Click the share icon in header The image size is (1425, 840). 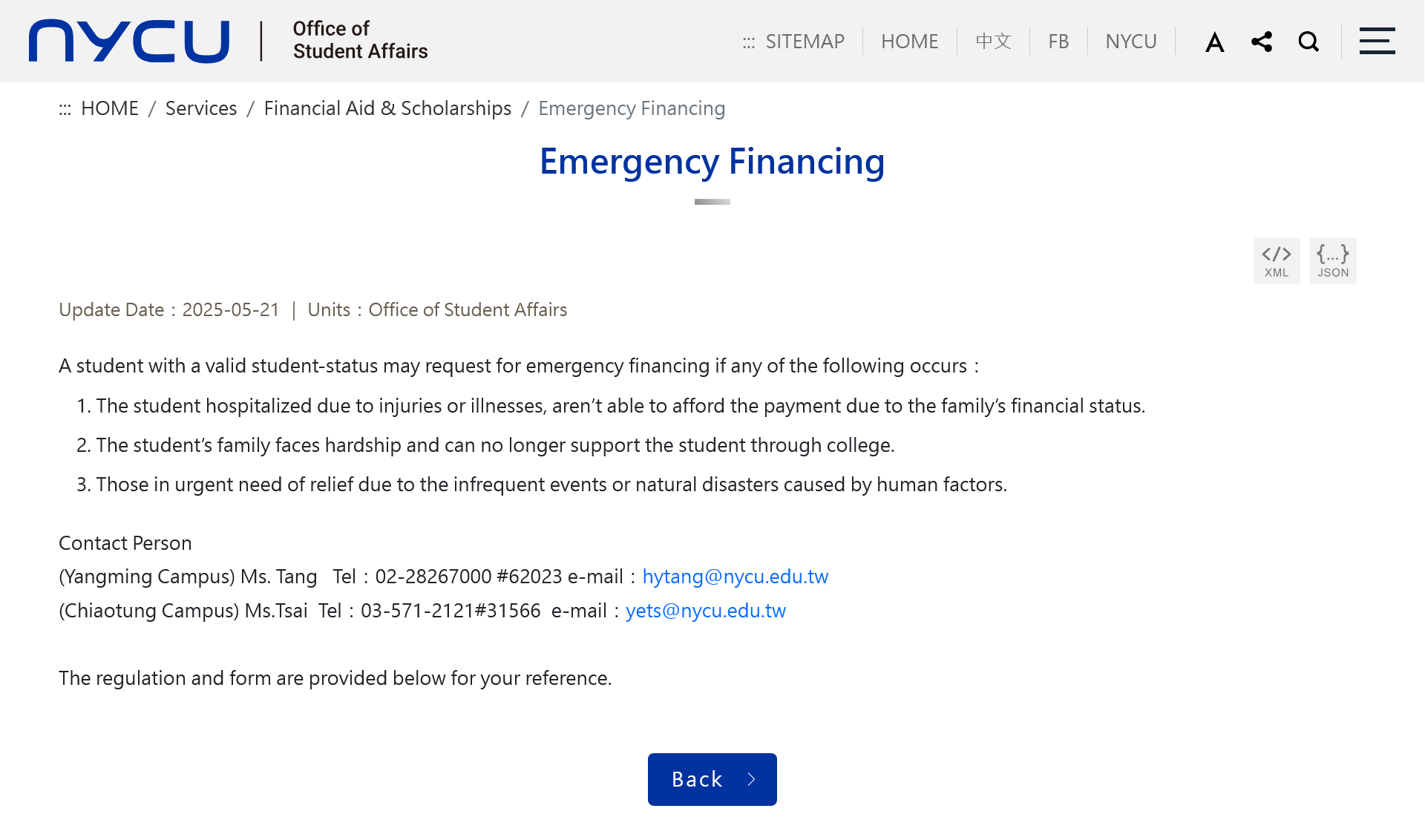(1261, 42)
